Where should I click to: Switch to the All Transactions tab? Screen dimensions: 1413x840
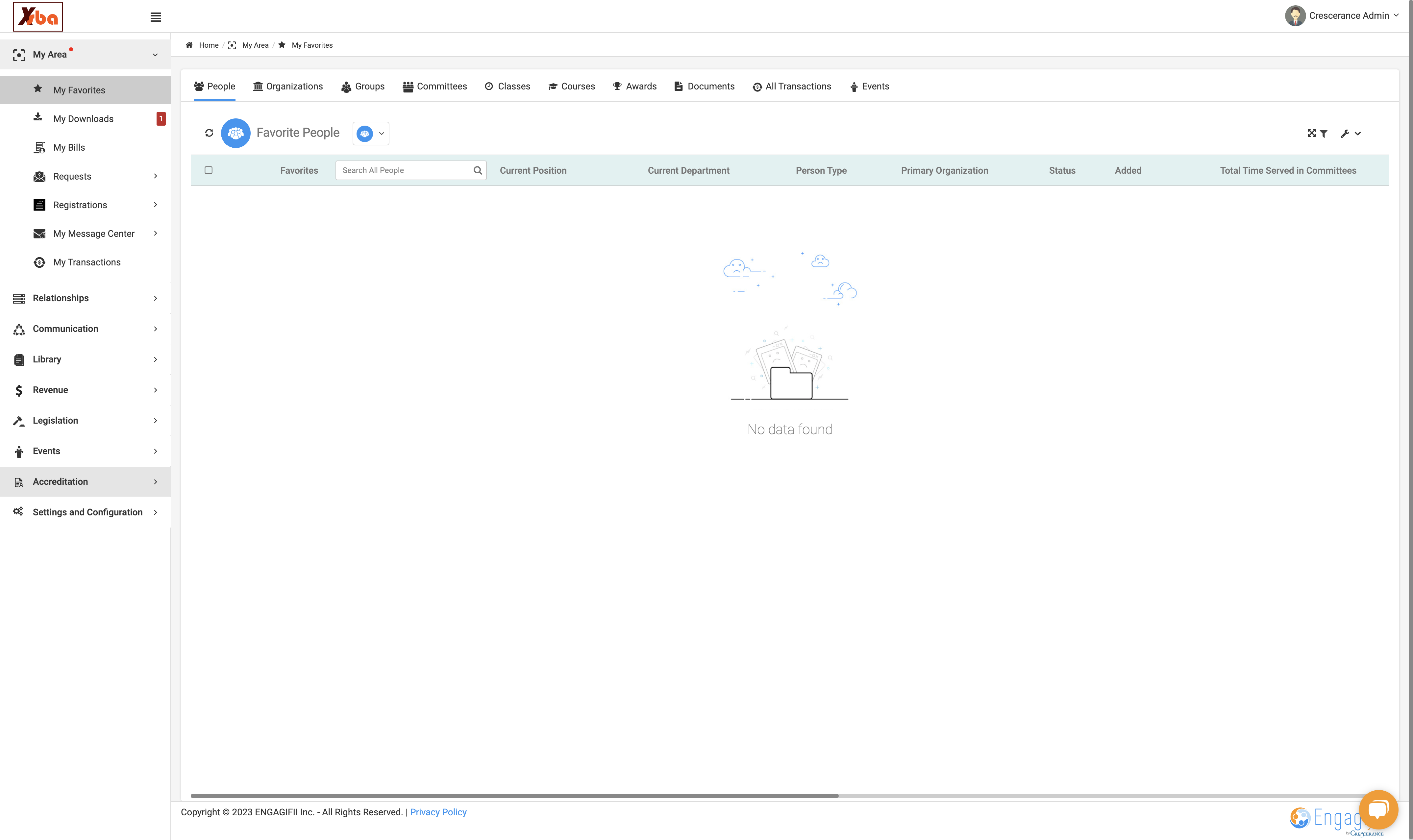point(792,86)
